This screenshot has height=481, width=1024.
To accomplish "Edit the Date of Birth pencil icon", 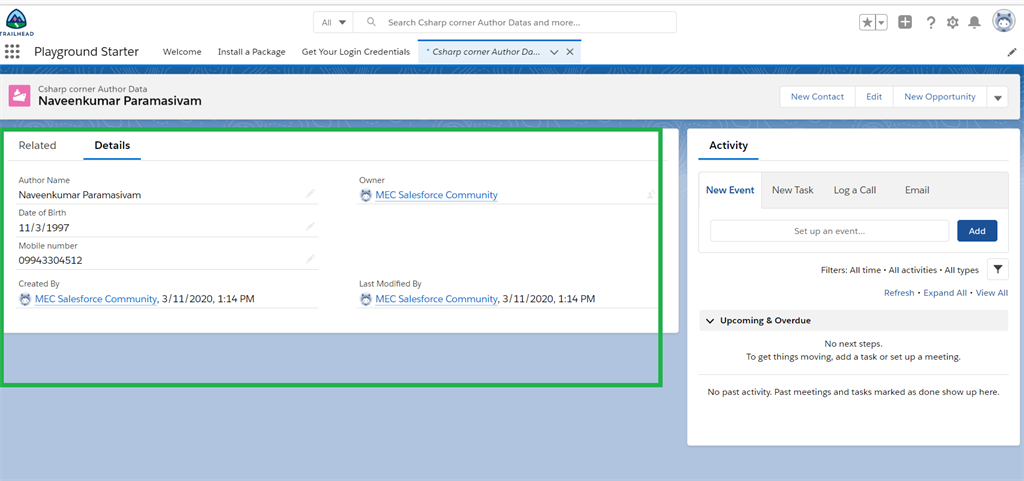I will (310, 226).
